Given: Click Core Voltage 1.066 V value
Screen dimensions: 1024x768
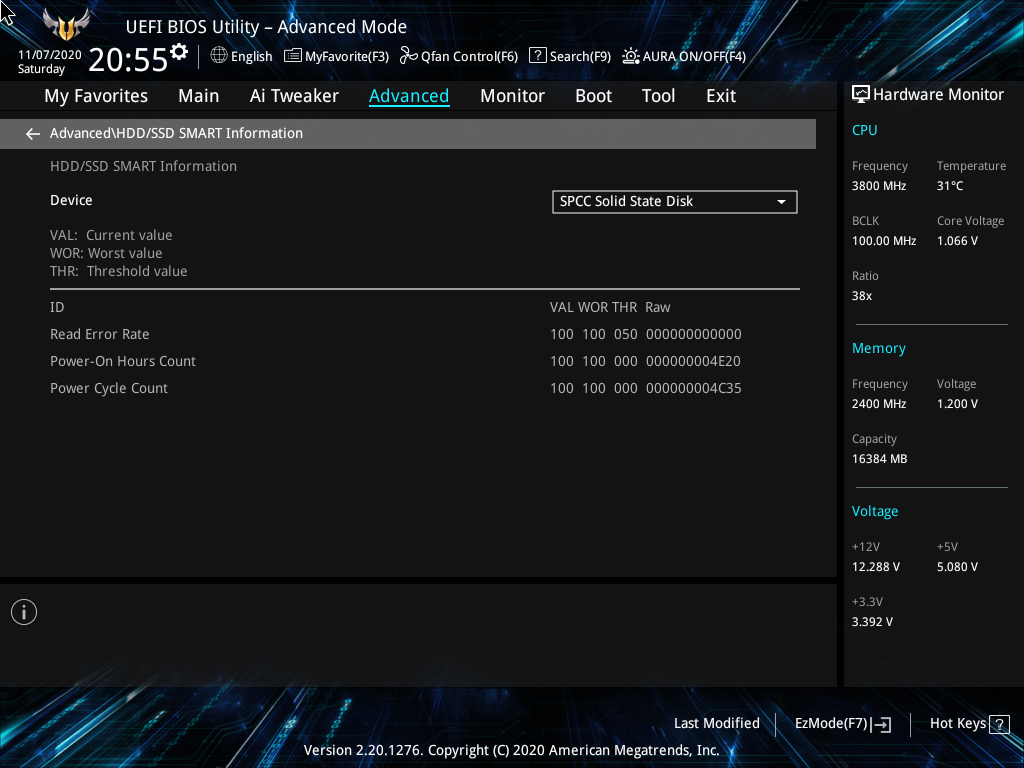Looking at the screenshot, I should [957, 240].
